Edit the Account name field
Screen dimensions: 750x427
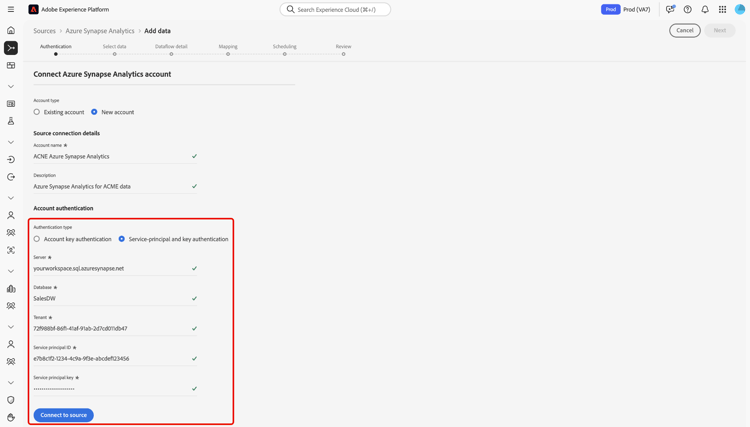point(115,156)
